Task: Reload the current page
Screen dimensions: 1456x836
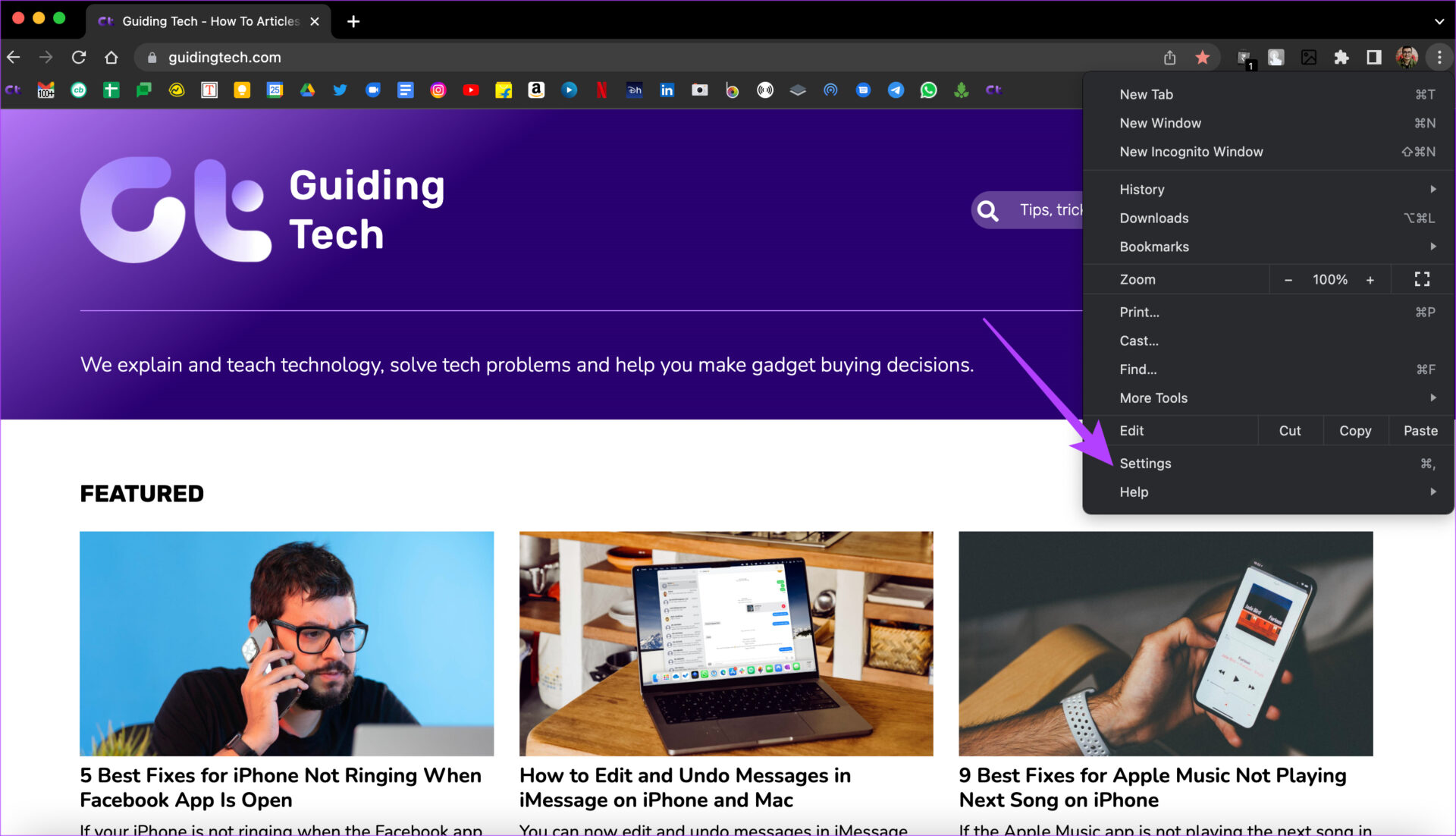Action: click(x=79, y=58)
